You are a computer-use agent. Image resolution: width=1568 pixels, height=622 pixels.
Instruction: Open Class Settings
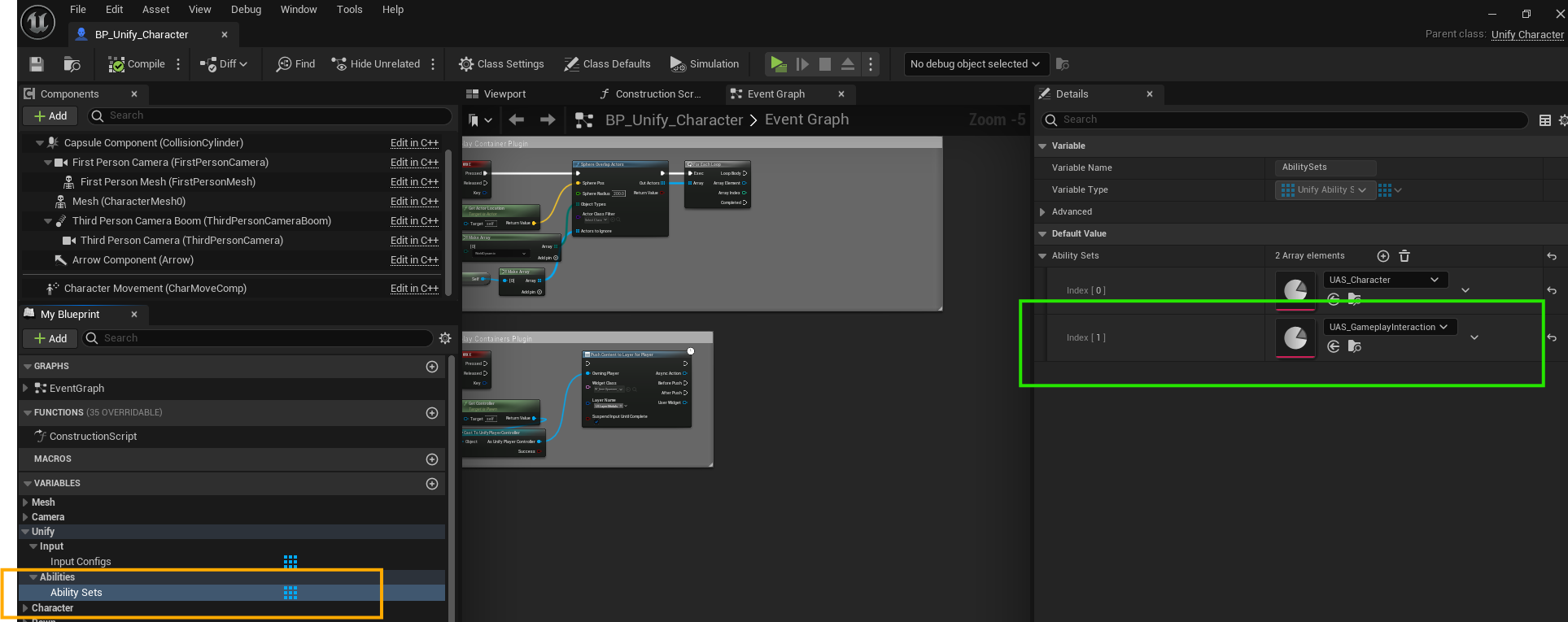pyautogui.click(x=501, y=64)
